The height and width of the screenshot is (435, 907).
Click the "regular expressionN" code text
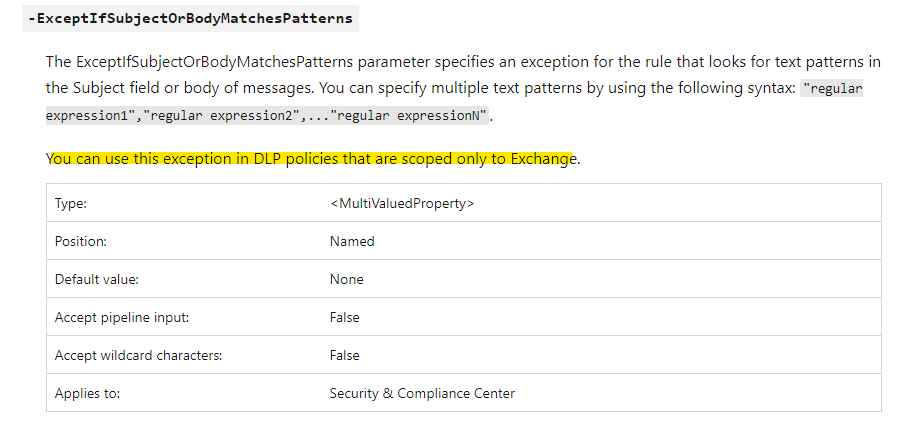(409, 116)
